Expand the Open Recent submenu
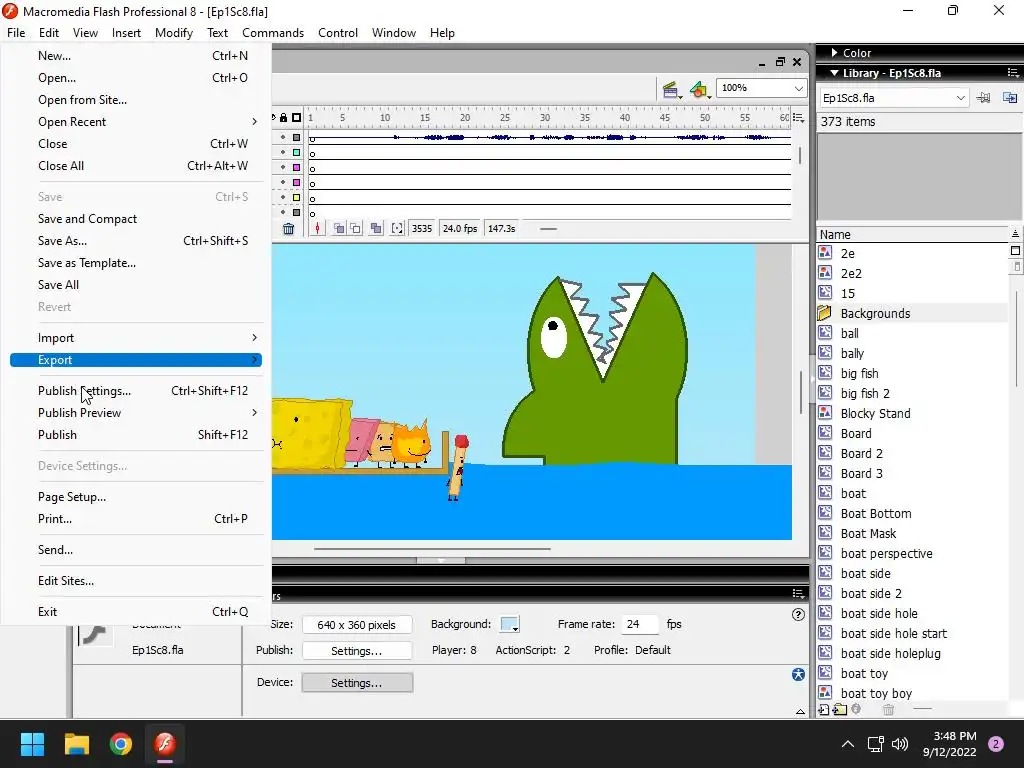The height and width of the screenshot is (768, 1024). (x=136, y=121)
